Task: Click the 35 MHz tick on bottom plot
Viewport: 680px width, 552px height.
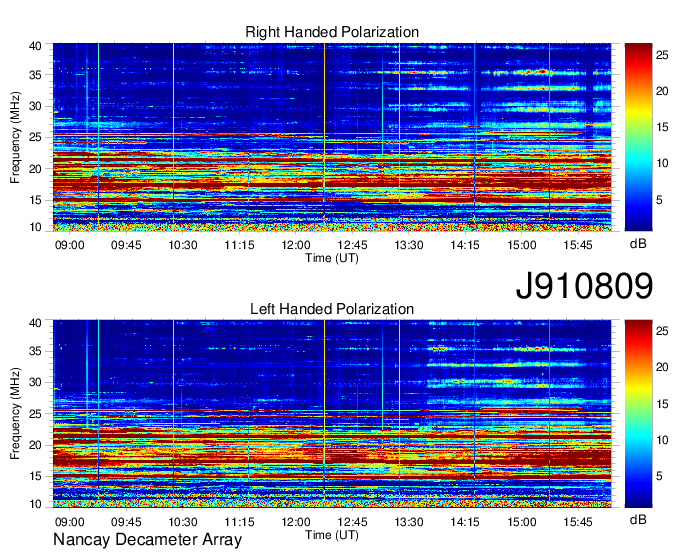Action: (35, 351)
